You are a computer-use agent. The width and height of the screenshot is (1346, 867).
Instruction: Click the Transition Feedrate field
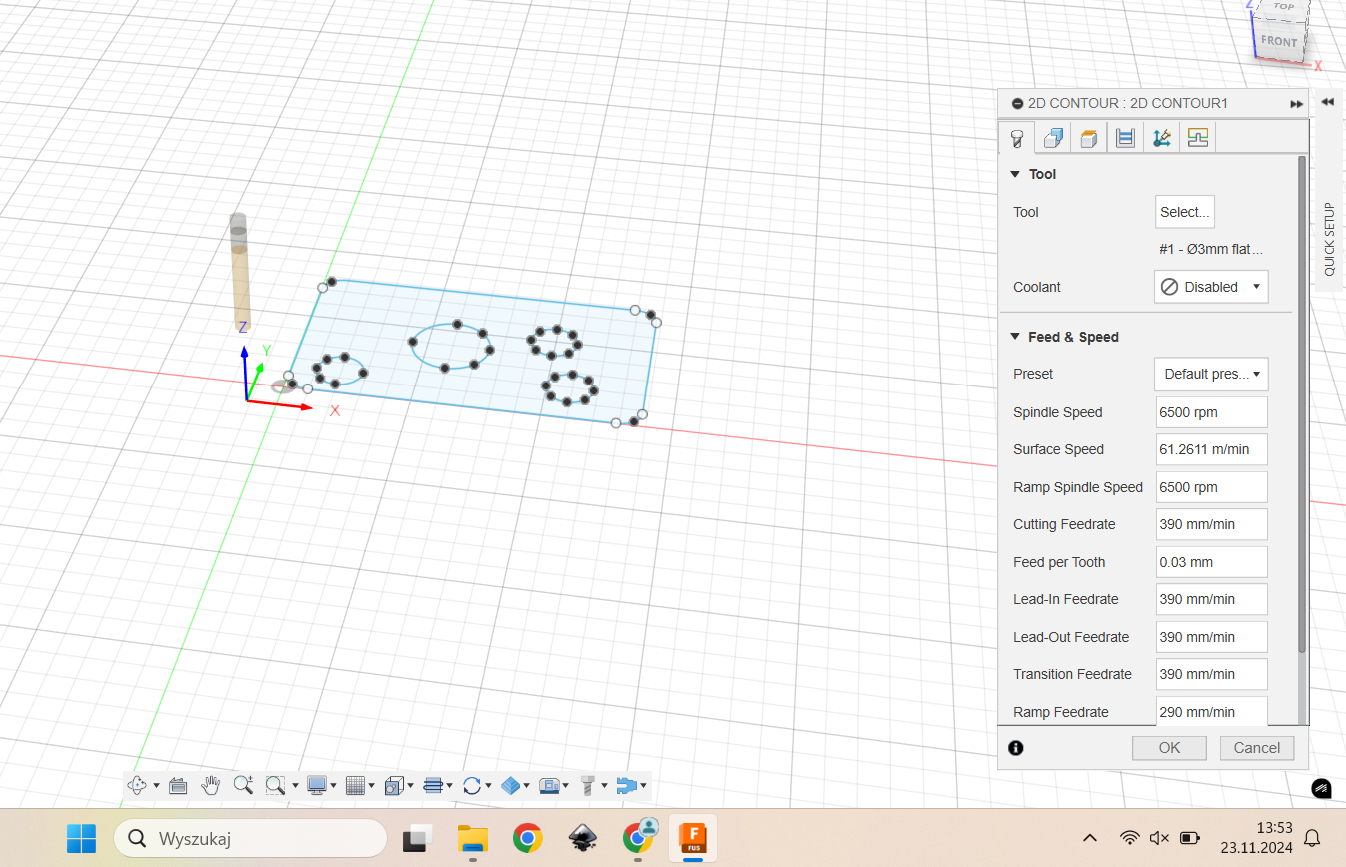(1211, 674)
